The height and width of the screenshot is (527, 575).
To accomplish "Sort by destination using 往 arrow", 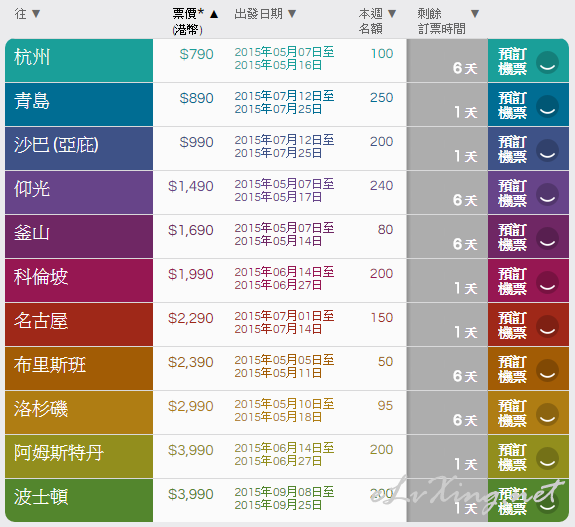I will tap(36, 14).
